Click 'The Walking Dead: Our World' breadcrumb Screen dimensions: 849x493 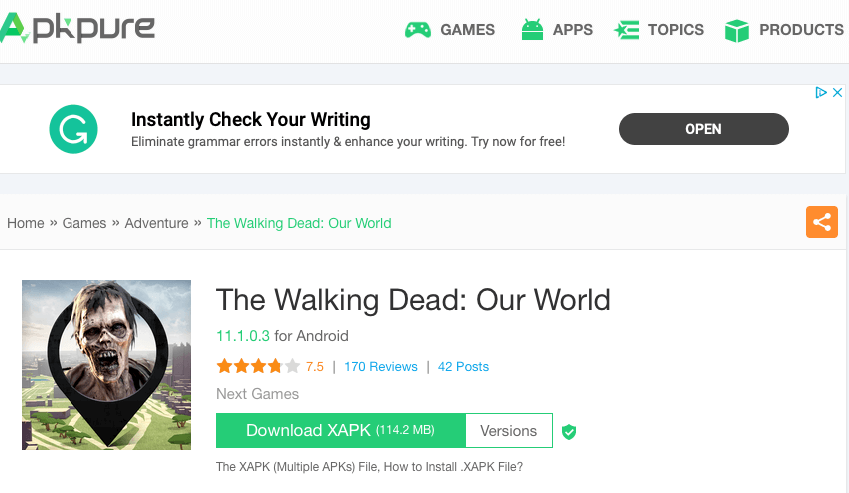point(299,223)
